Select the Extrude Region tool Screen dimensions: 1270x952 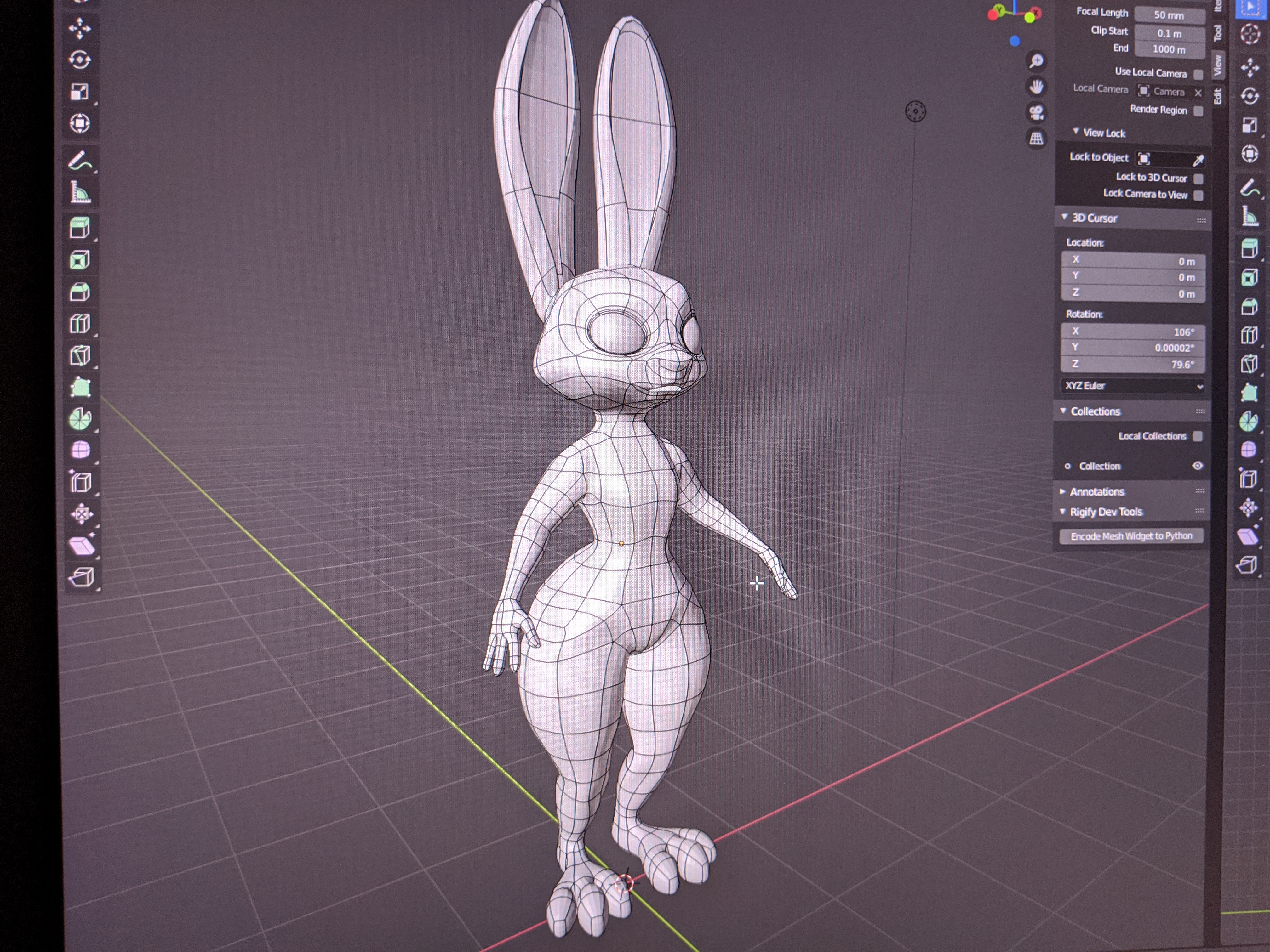click(80, 228)
